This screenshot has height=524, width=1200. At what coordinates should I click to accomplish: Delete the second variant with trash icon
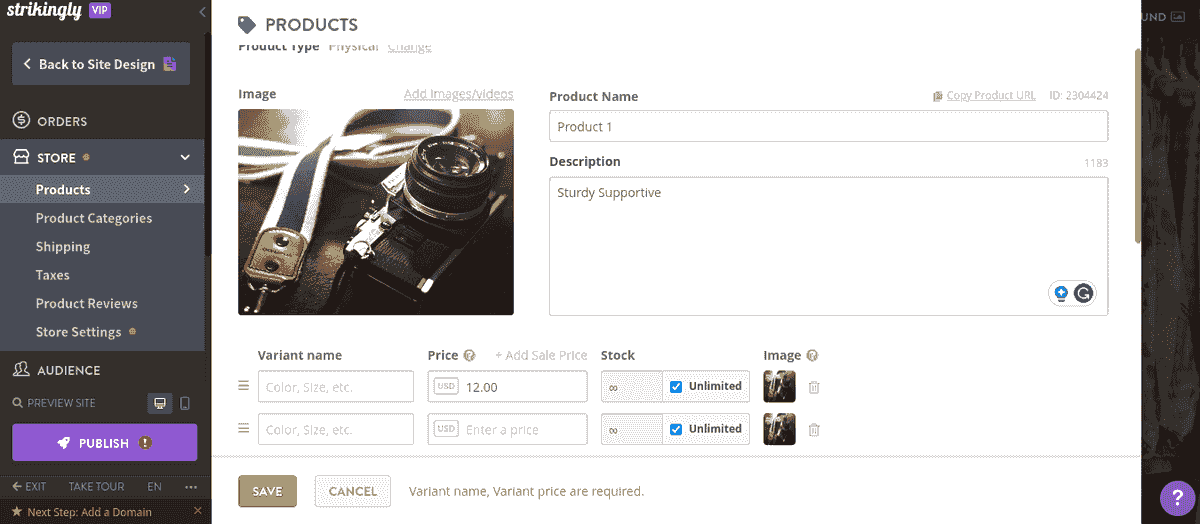[814, 429]
